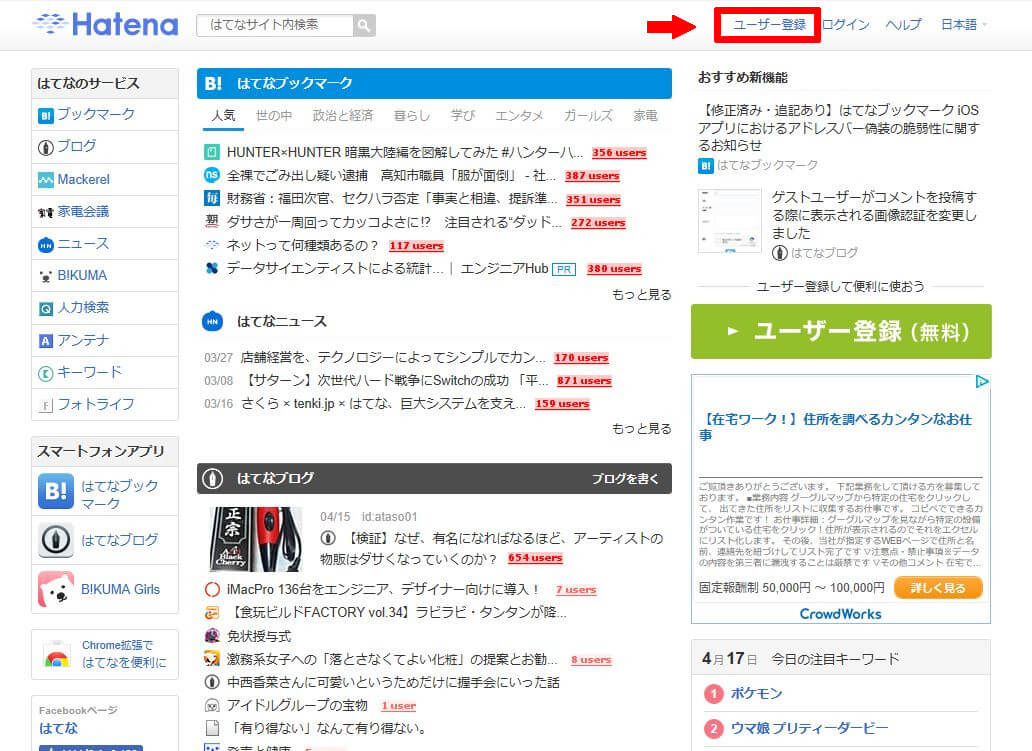The height and width of the screenshot is (751, 1032).
Task: Open the Facebook はてな page link
Action: [59, 728]
